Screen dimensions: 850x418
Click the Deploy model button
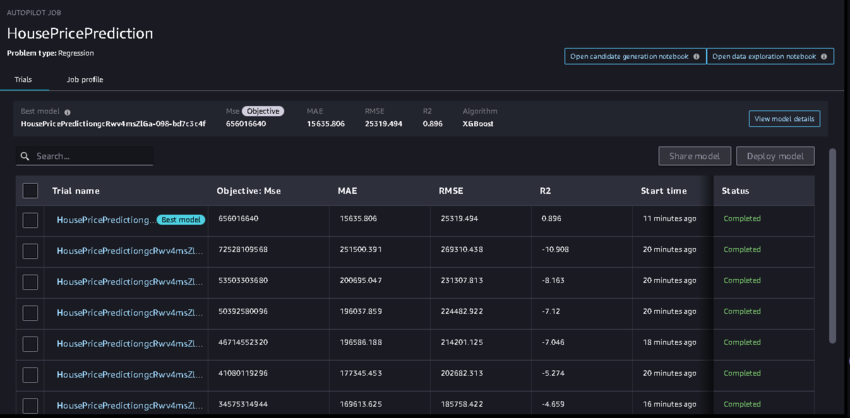[775, 156]
